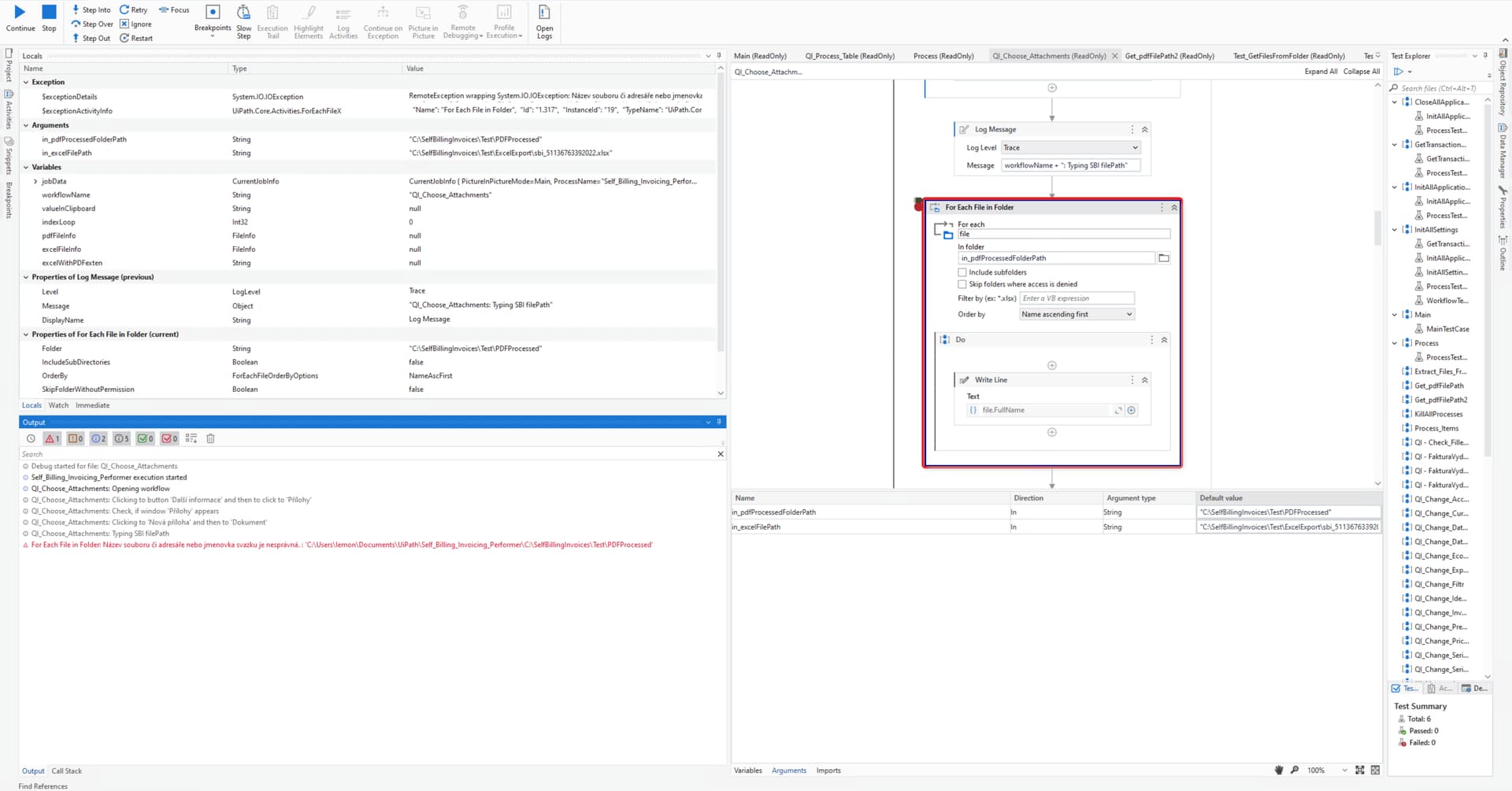Collapse the Do sequence container
Screen dimensions: 1512x791
(1164, 340)
